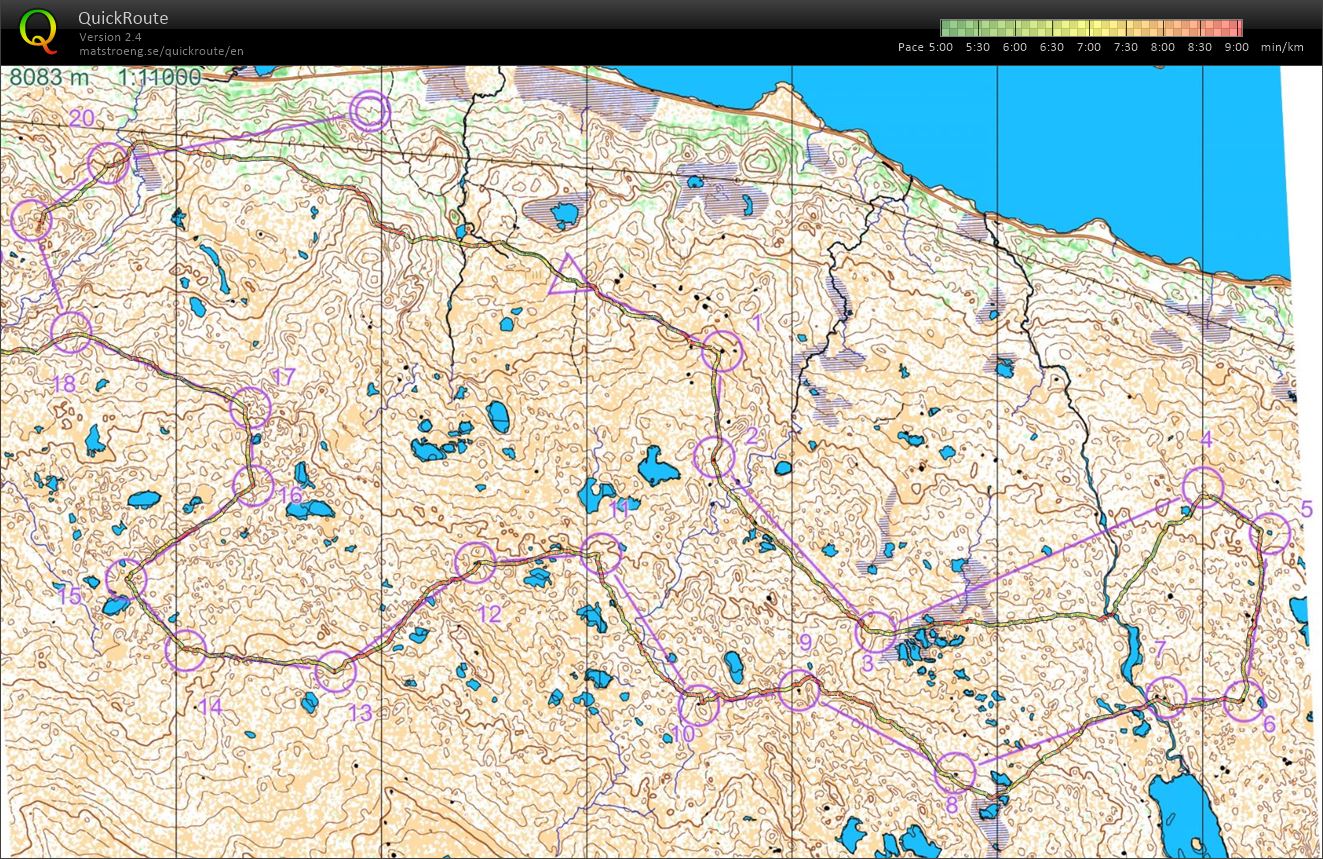Click the 'Version 2.4' text
This screenshot has width=1323, height=859.
[x=111, y=37]
